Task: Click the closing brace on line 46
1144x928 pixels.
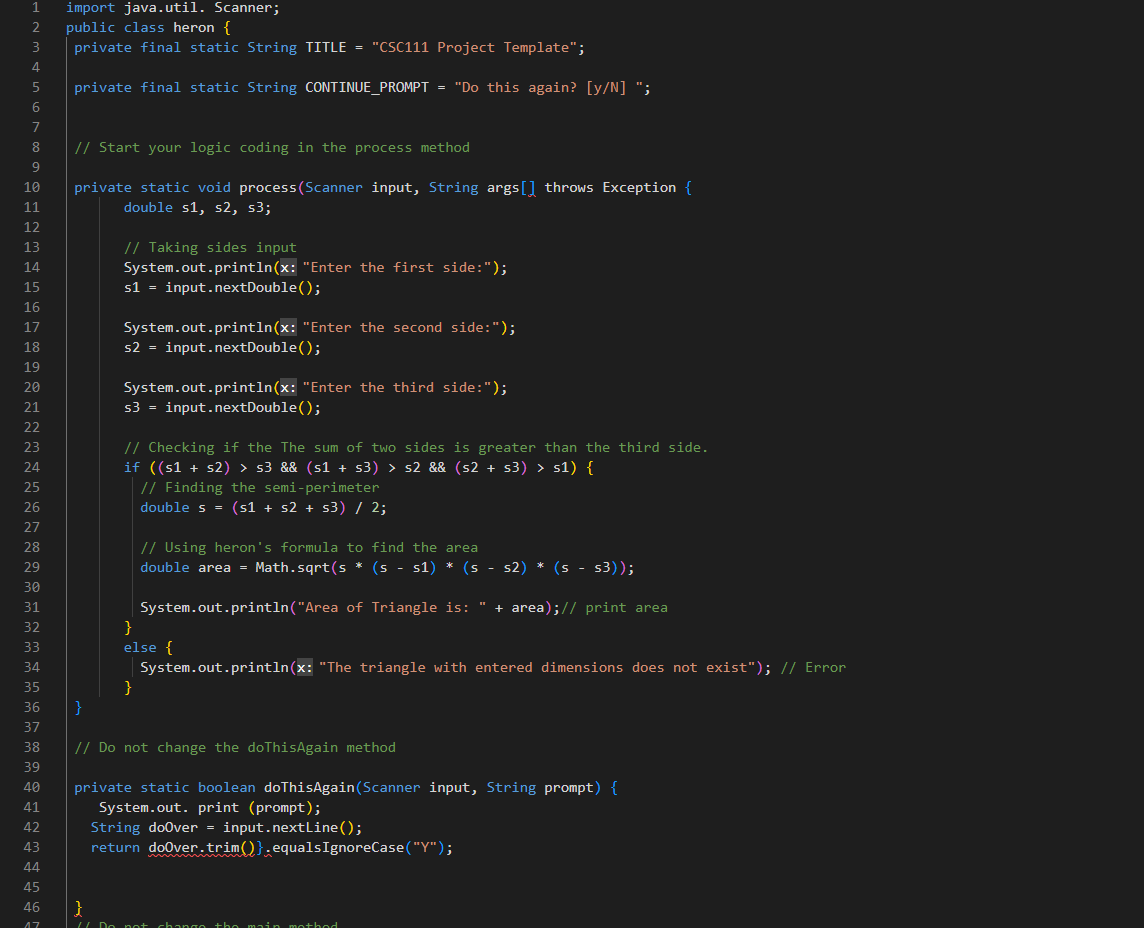Action: point(77,907)
